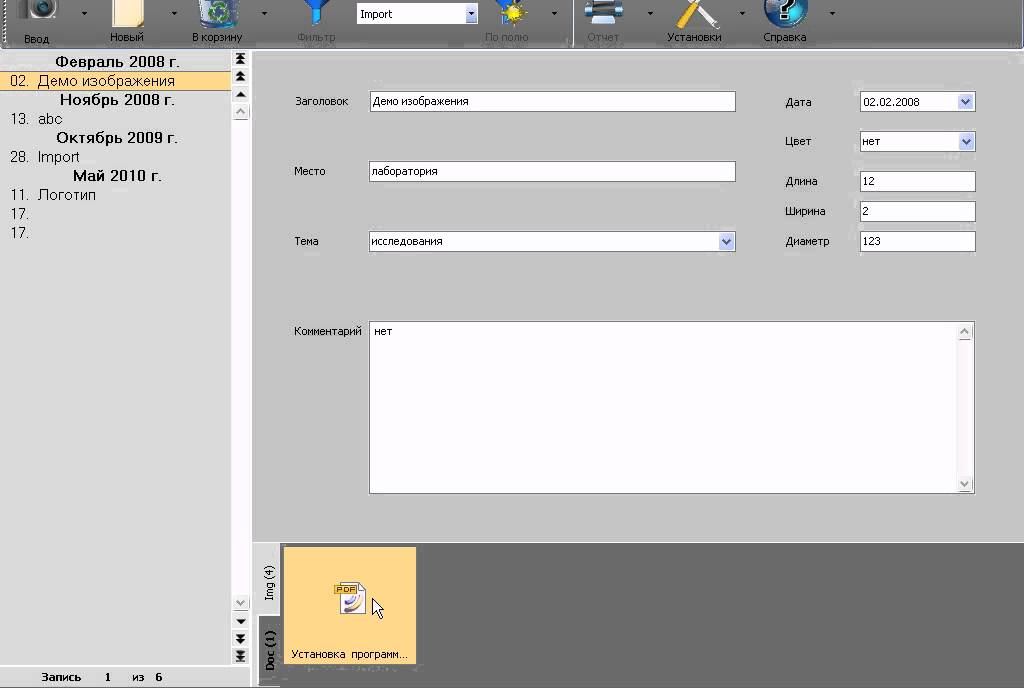Image resolution: width=1024 pixels, height=688 pixels.
Task: Expand the arrow beside Справка
Action: (x=832, y=13)
